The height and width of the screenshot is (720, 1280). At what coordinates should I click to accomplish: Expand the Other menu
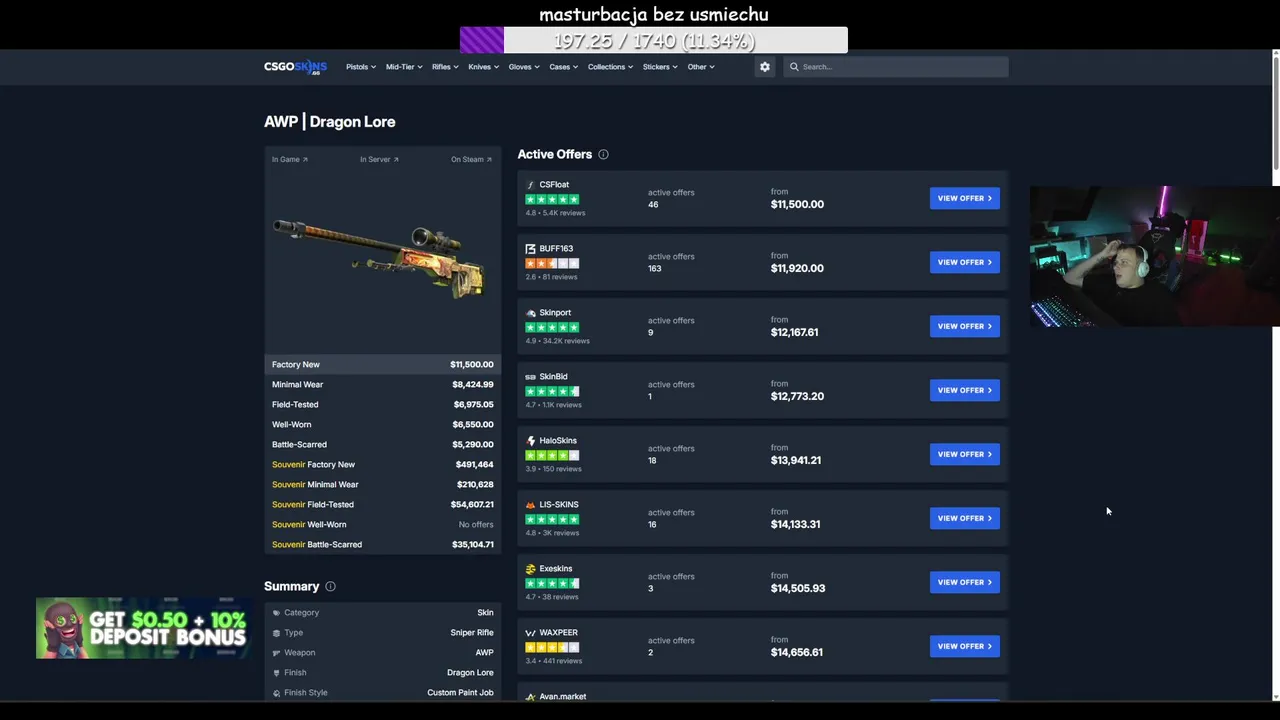tap(701, 67)
